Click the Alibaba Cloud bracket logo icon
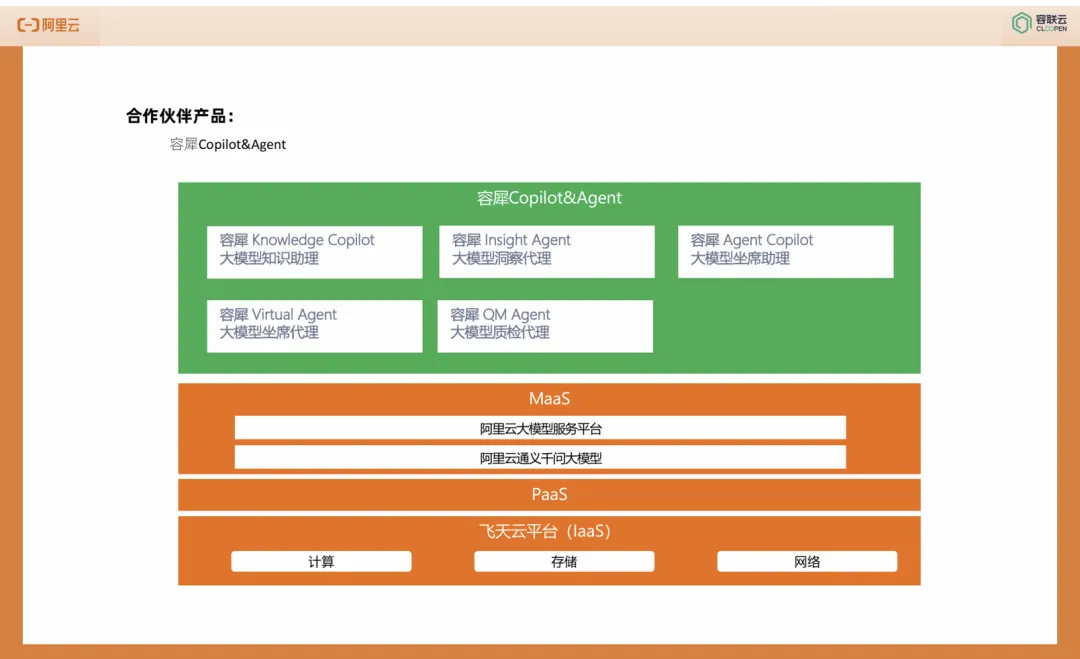Image resolution: width=1080 pixels, height=659 pixels. point(29,25)
